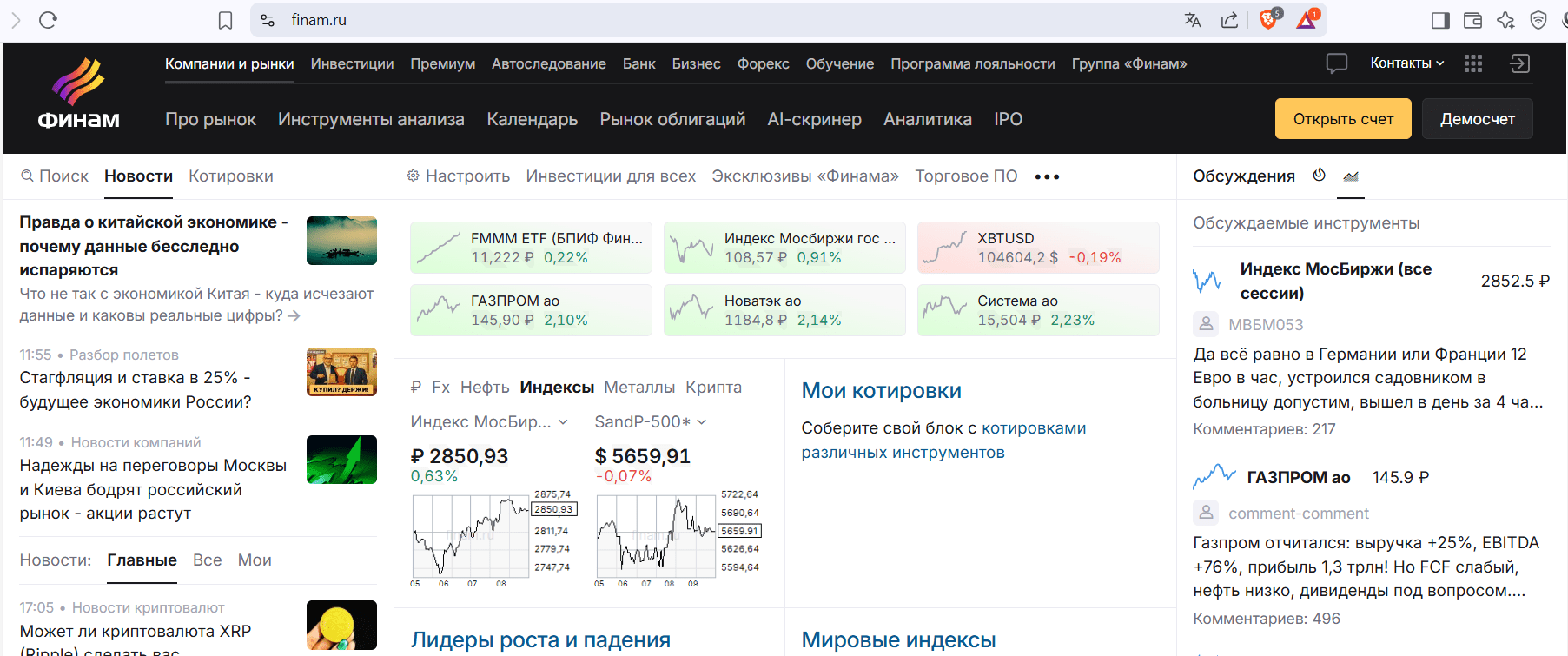Open Новатэк ао quote card
Image resolution: width=1568 pixels, height=656 pixels.
784,310
